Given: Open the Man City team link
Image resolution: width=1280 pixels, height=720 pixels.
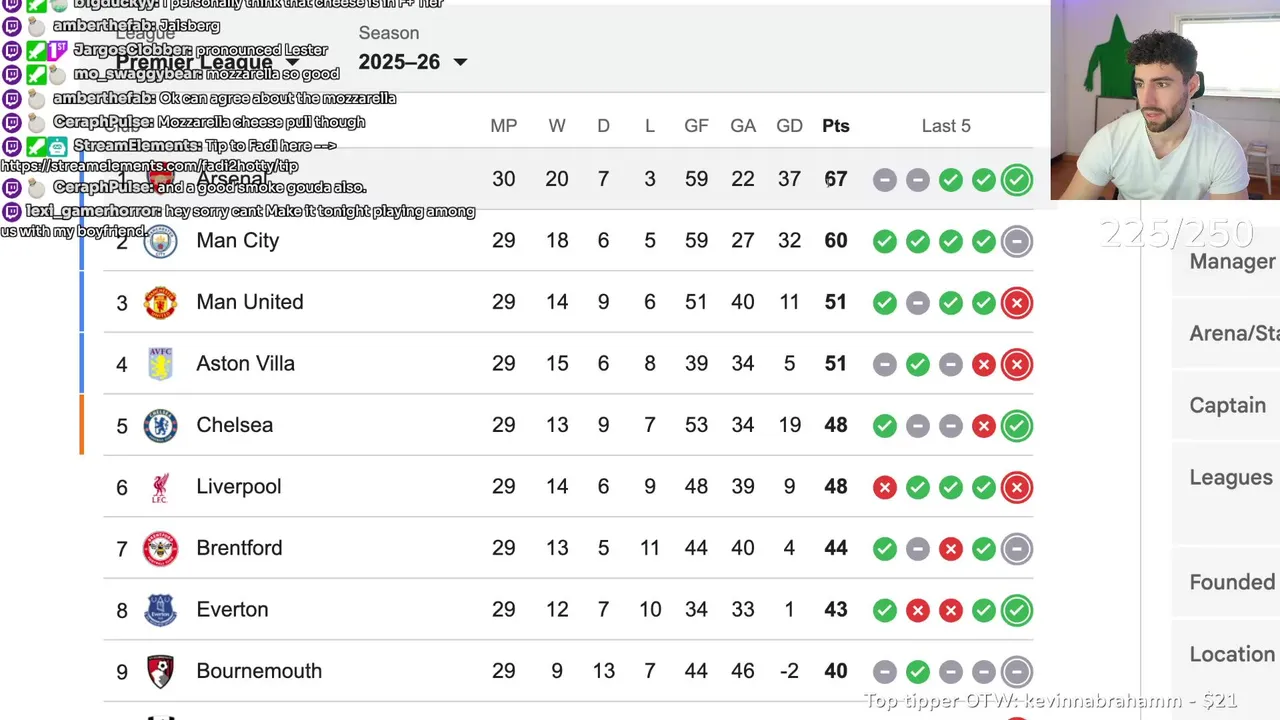Looking at the screenshot, I should coord(238,241).
